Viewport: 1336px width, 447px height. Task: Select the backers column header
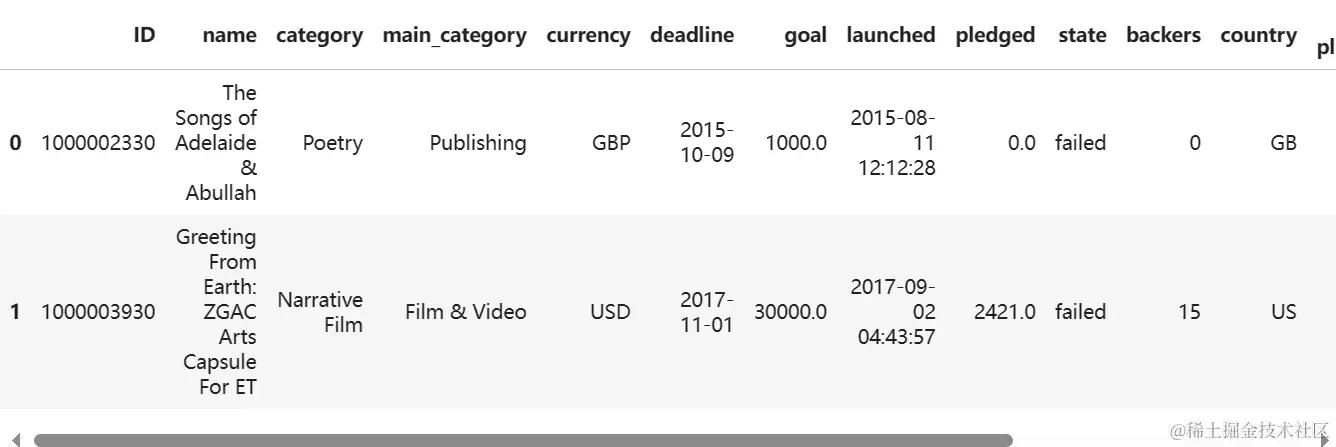1163,35
